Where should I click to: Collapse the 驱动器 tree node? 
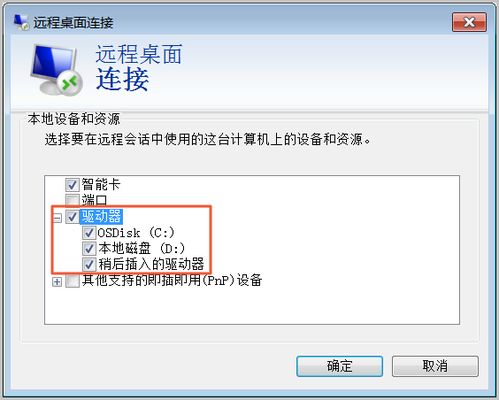[x=57, y=218]
